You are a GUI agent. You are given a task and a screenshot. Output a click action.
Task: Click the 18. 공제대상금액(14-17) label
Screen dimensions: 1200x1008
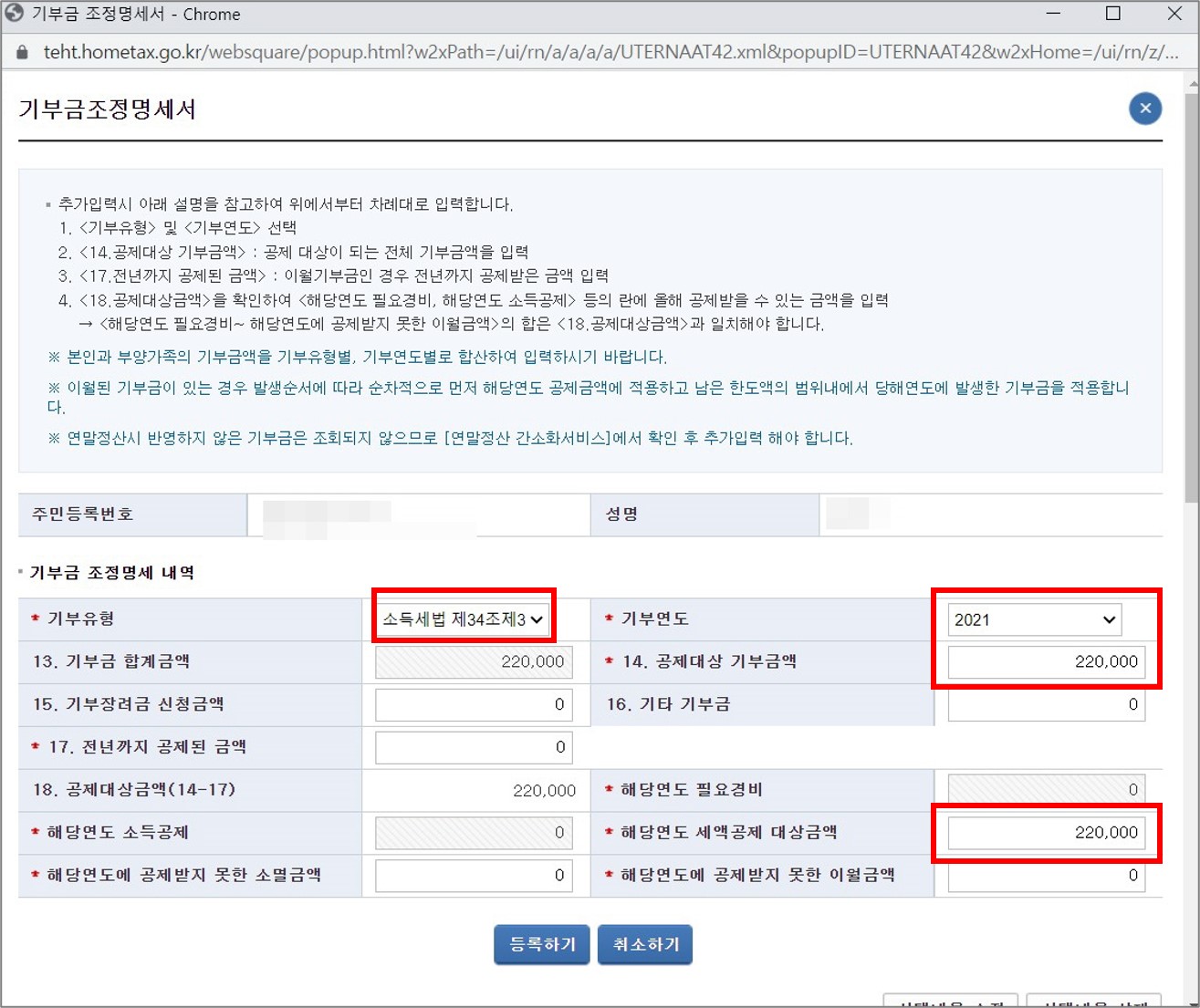point(134,790)
